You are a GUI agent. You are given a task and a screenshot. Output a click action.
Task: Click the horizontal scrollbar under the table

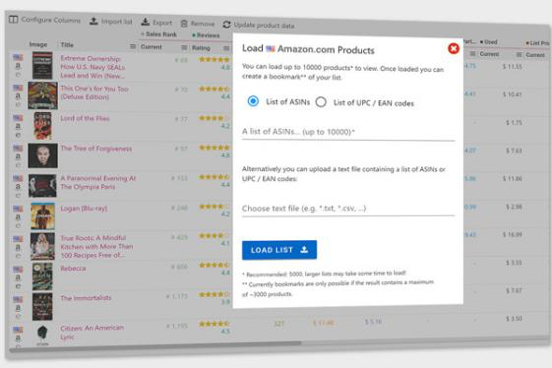click(x=156, y=343)
